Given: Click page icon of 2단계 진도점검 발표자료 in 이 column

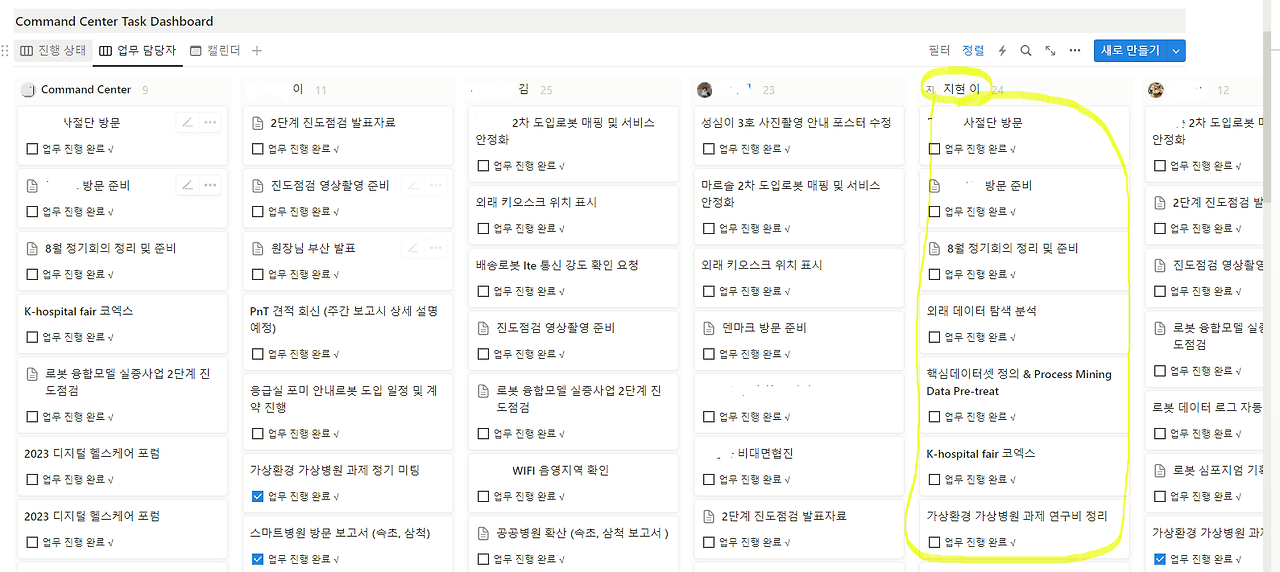Looking at the screenshot, I should [258, 123].
